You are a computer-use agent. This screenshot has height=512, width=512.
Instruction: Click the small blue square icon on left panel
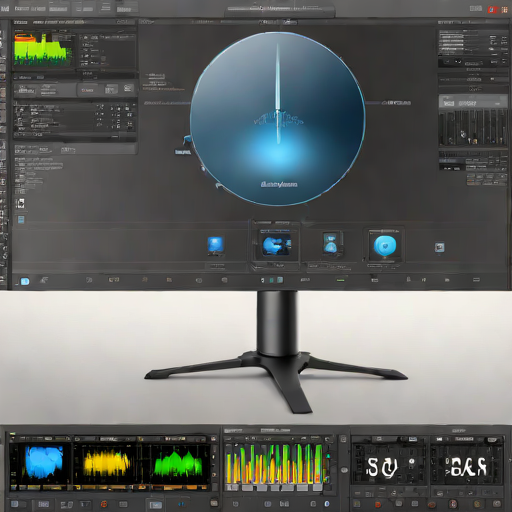[x=21, y=220]
